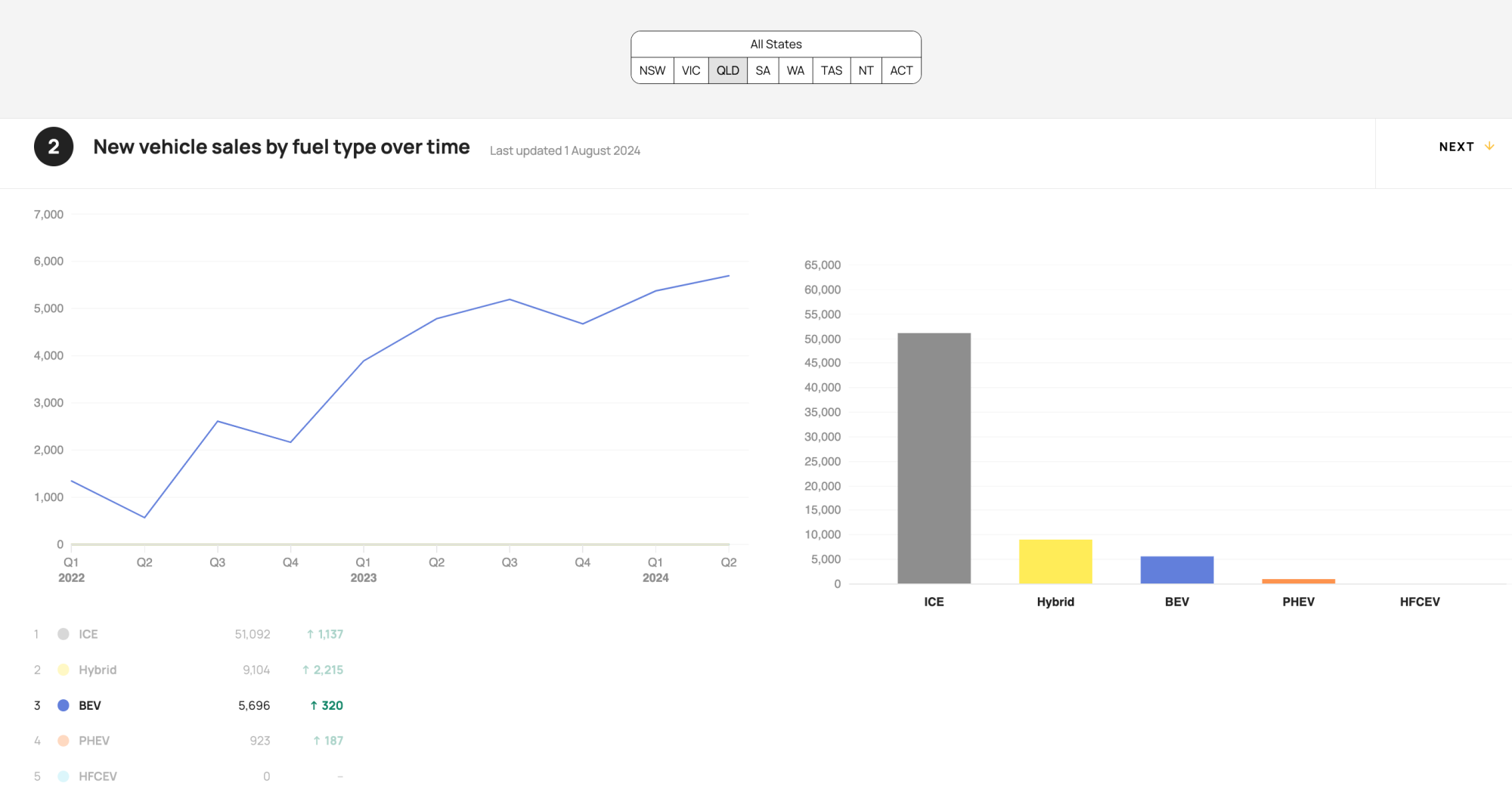
Task: Switch to NSW state filter
Action: tap(652, 70)
